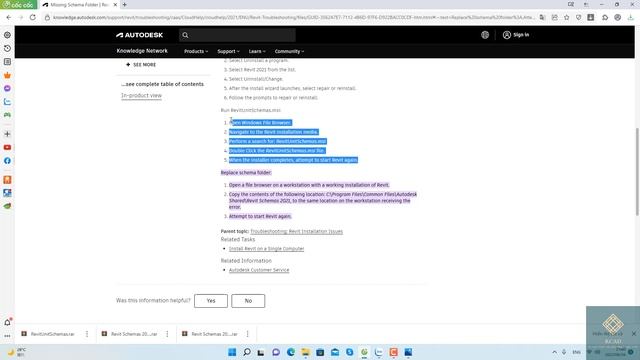Close the floating overlay with its X
The height and width of the screenshot is (360, 640).
(633, 333)
